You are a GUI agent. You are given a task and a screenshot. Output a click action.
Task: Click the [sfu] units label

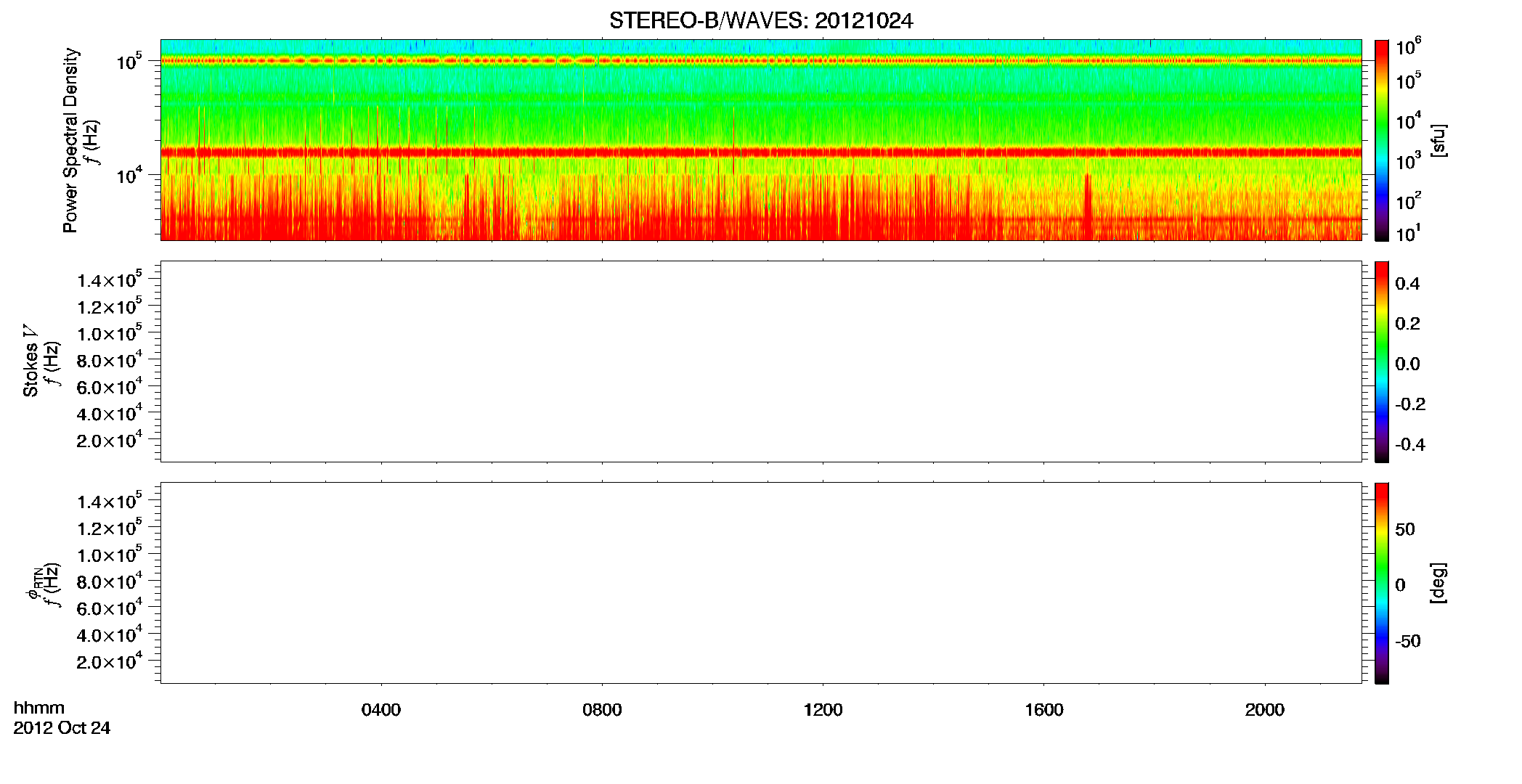click(1438, 140)
